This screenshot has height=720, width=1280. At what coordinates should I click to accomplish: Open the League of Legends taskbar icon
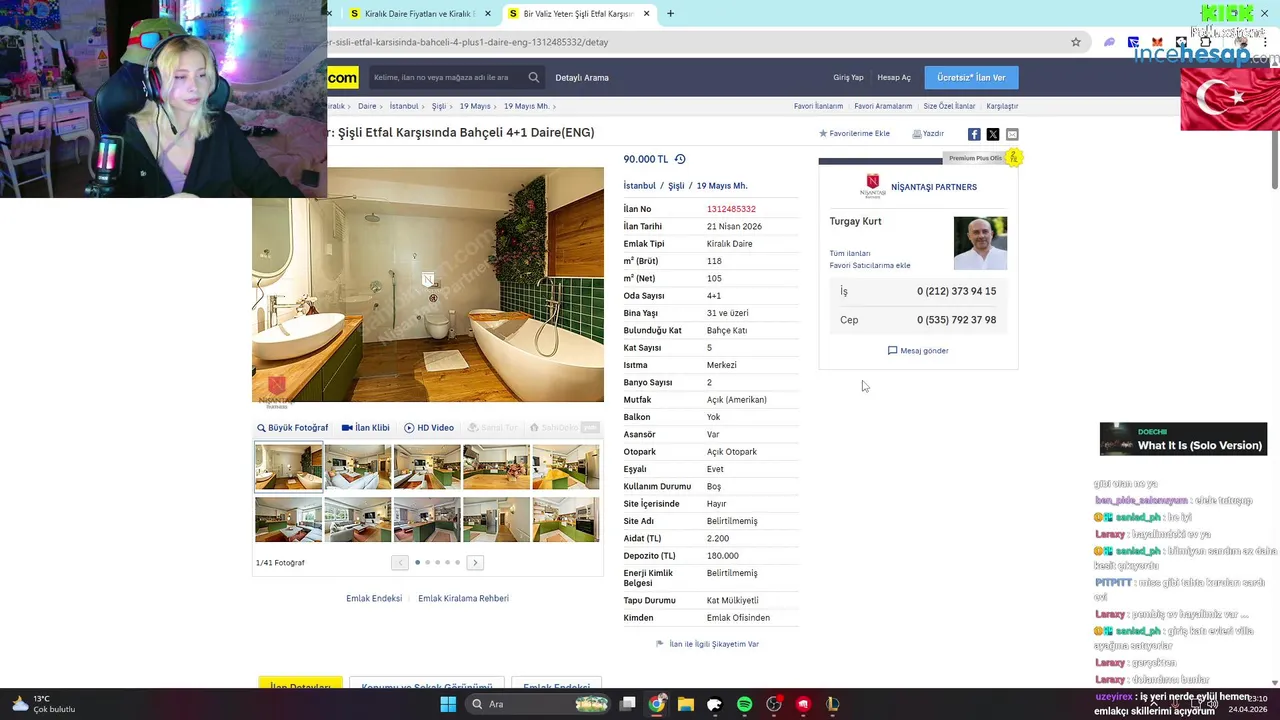pyautogui.click(x=832, y=704)
